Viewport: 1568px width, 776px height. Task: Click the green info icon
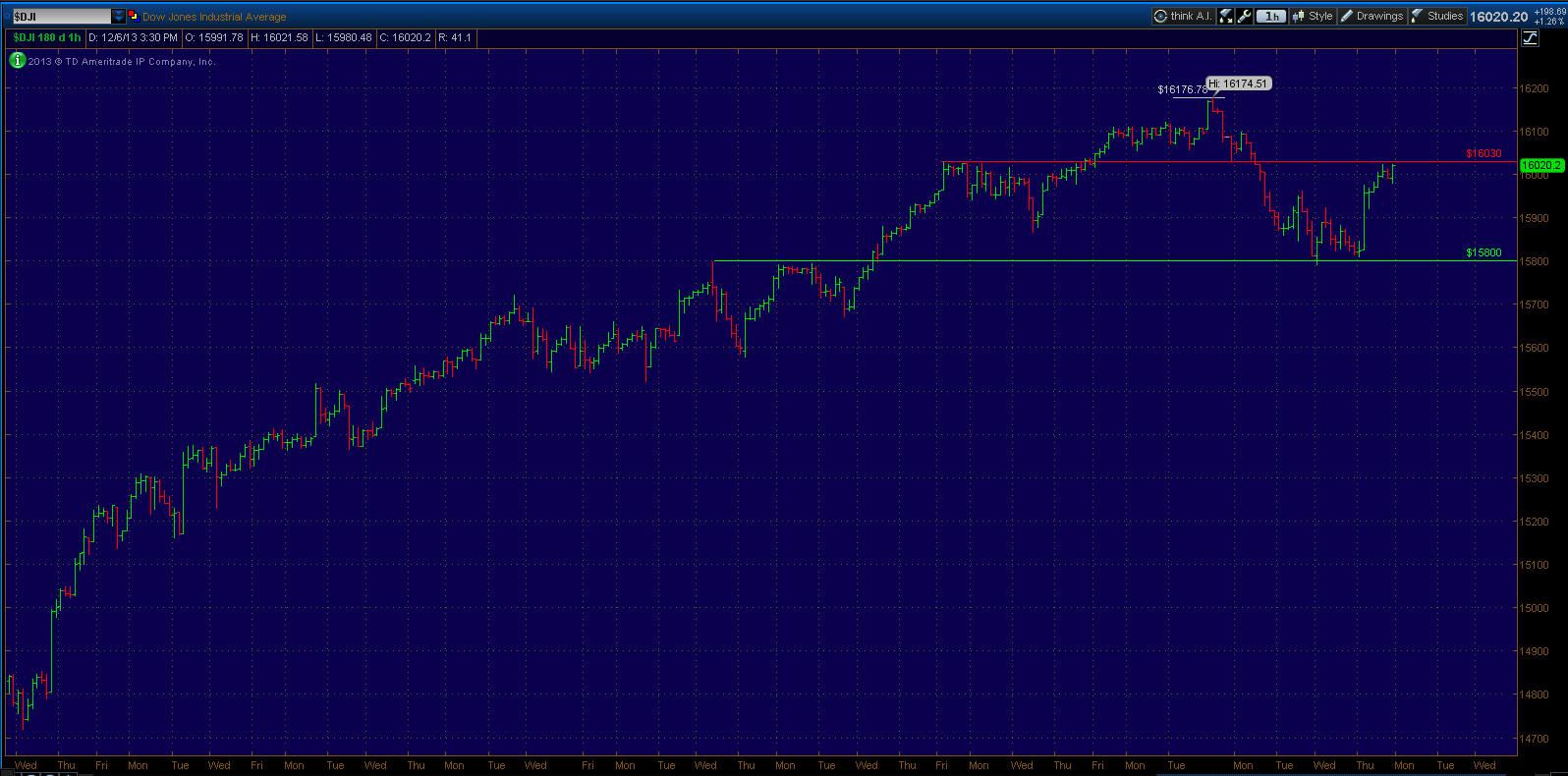(x=18, y=60)
